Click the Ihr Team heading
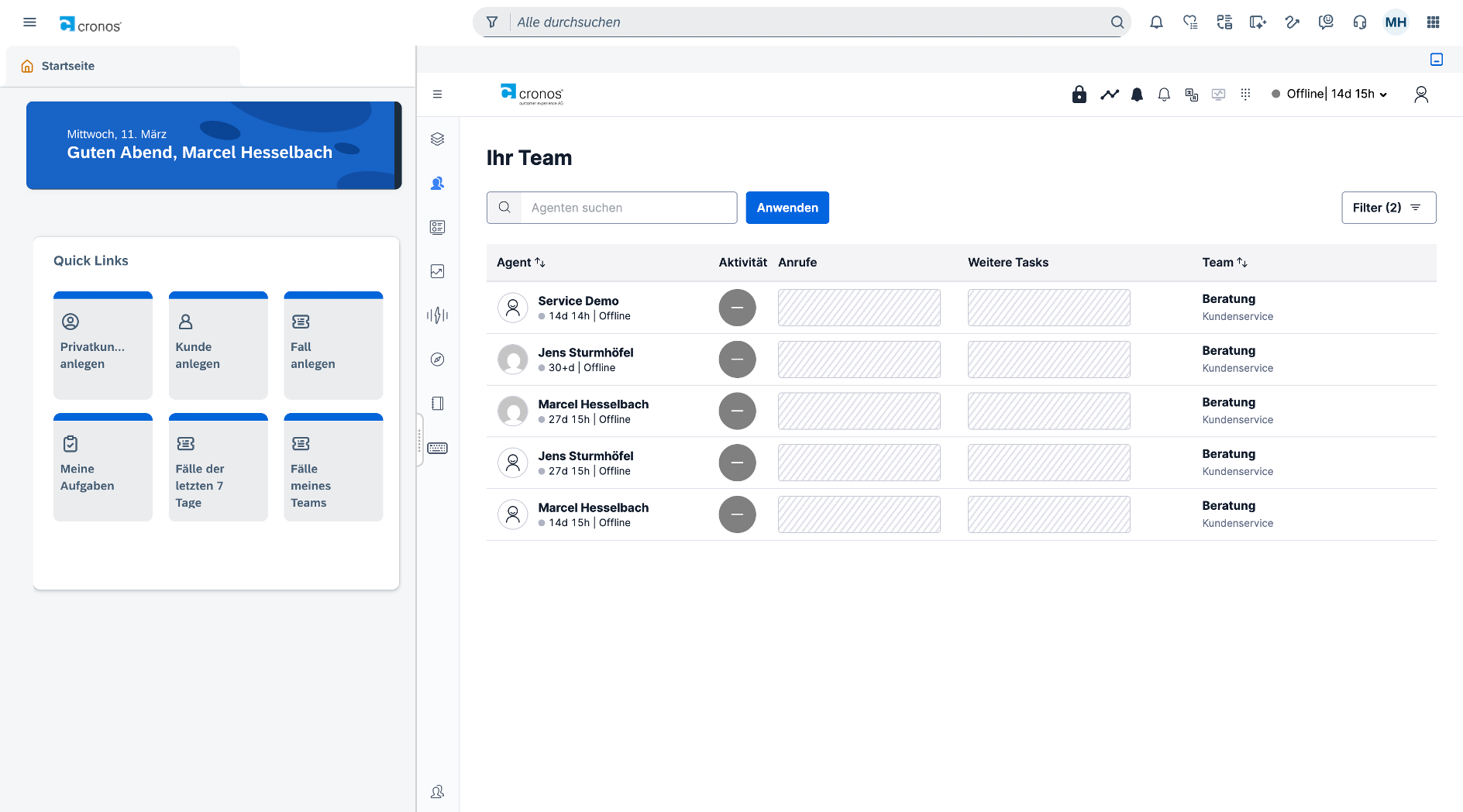Image resolution: width=1463 pixels, height=812 pixels. [529, 158]
